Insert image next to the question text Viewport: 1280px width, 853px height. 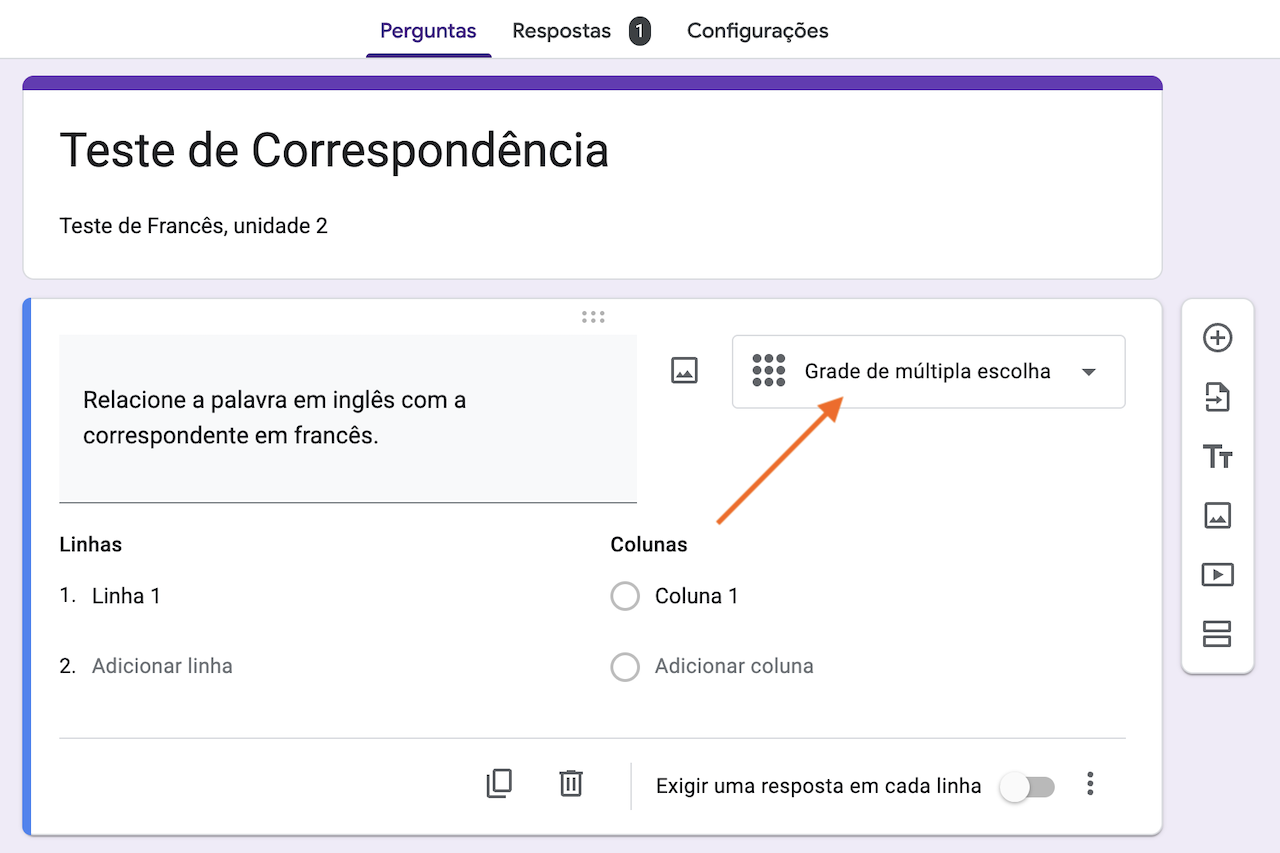click(684, 370)
